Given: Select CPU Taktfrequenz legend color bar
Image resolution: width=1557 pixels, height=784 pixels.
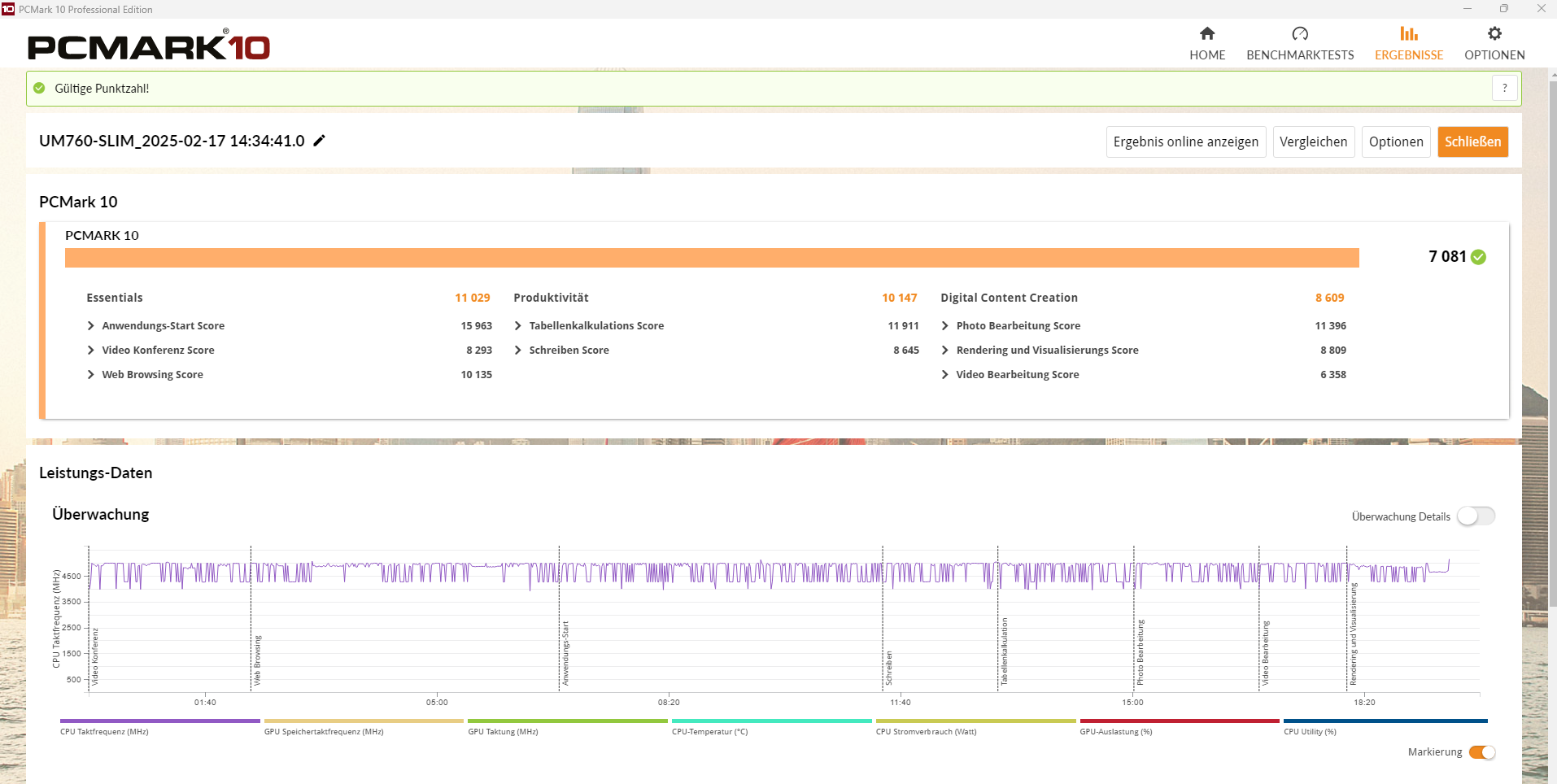Looking at the screenshot, I should point(159,721).
